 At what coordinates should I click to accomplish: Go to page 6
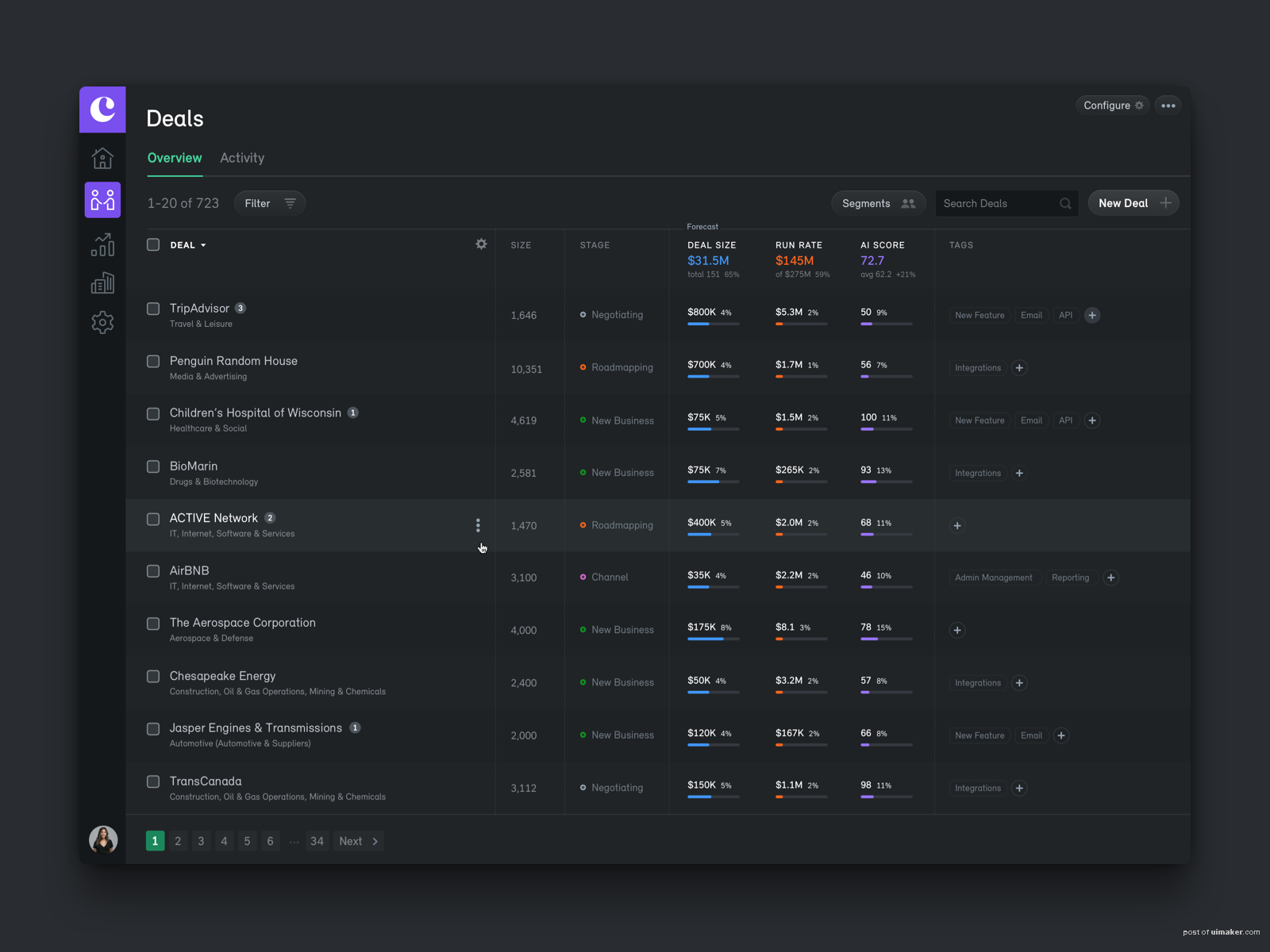270,841
